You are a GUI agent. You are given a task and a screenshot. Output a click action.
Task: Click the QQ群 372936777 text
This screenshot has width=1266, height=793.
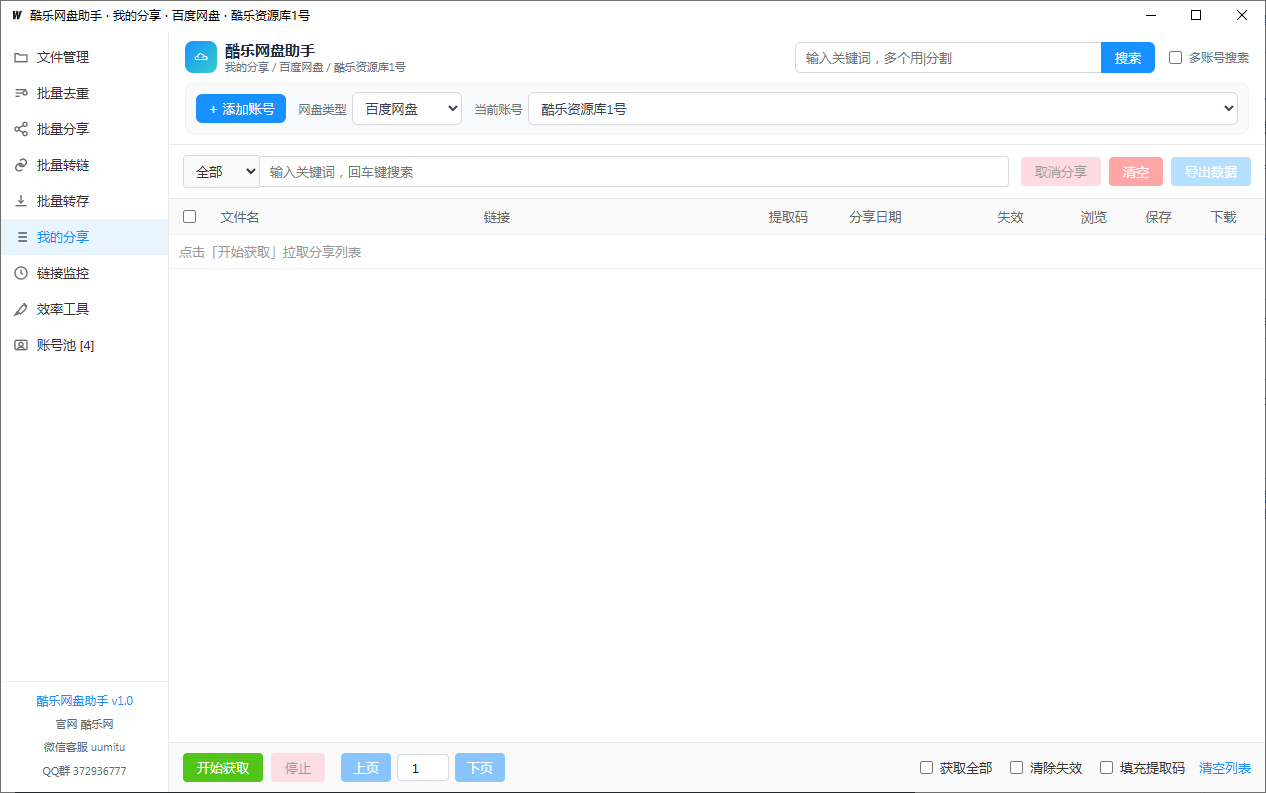coord(85,771)
